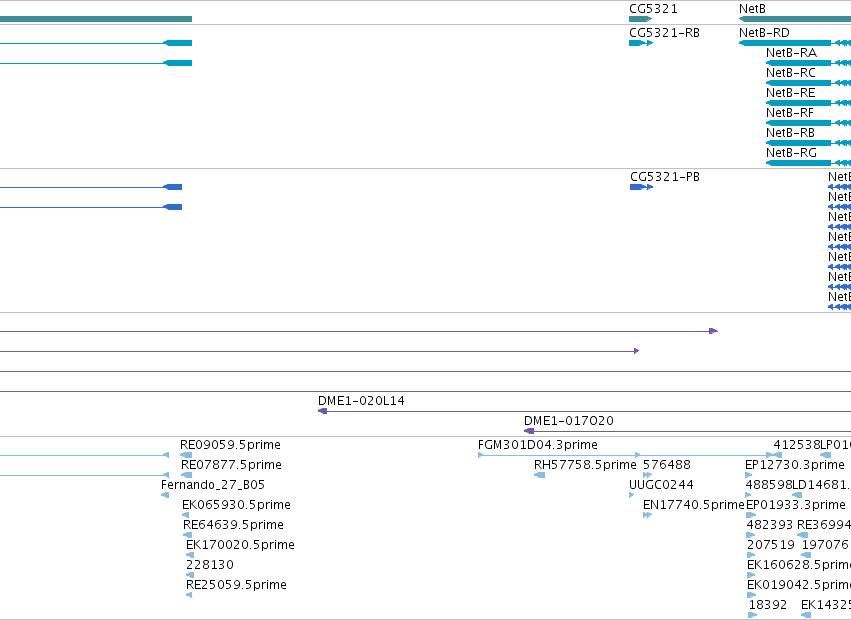The height and width of the screenshot is (620, 851).
Task: Click the CG5321-RB transcript arrow glyph
Action: click(641, 43)
